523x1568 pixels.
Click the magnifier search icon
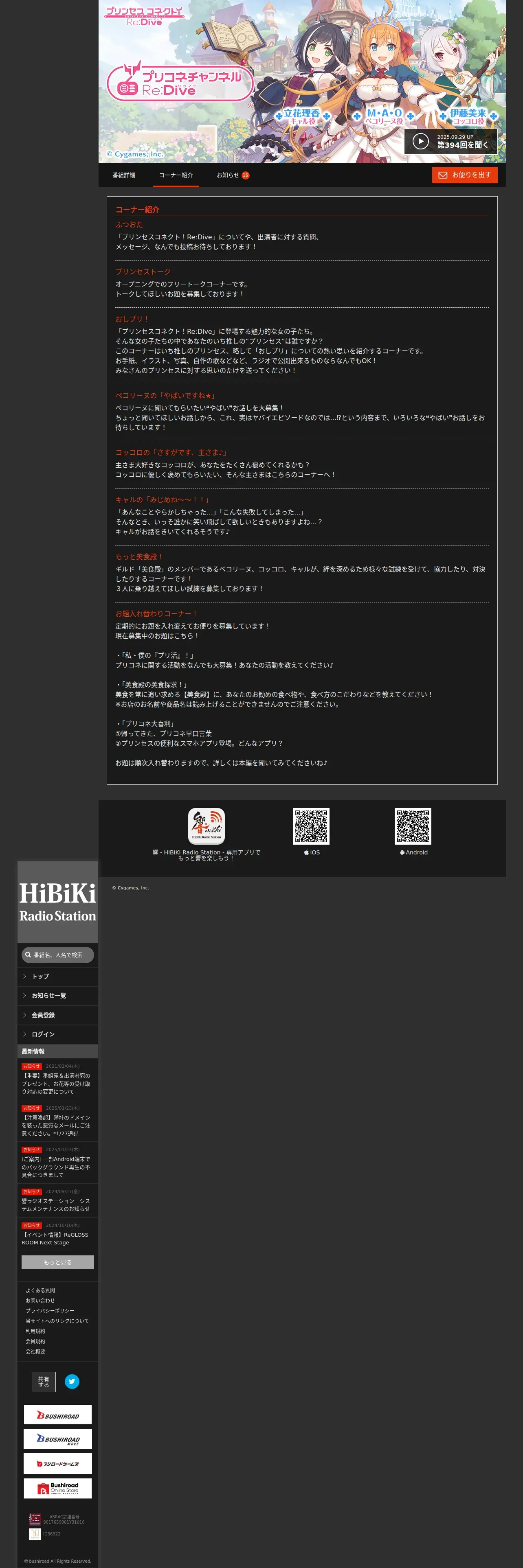click(28, 955)
